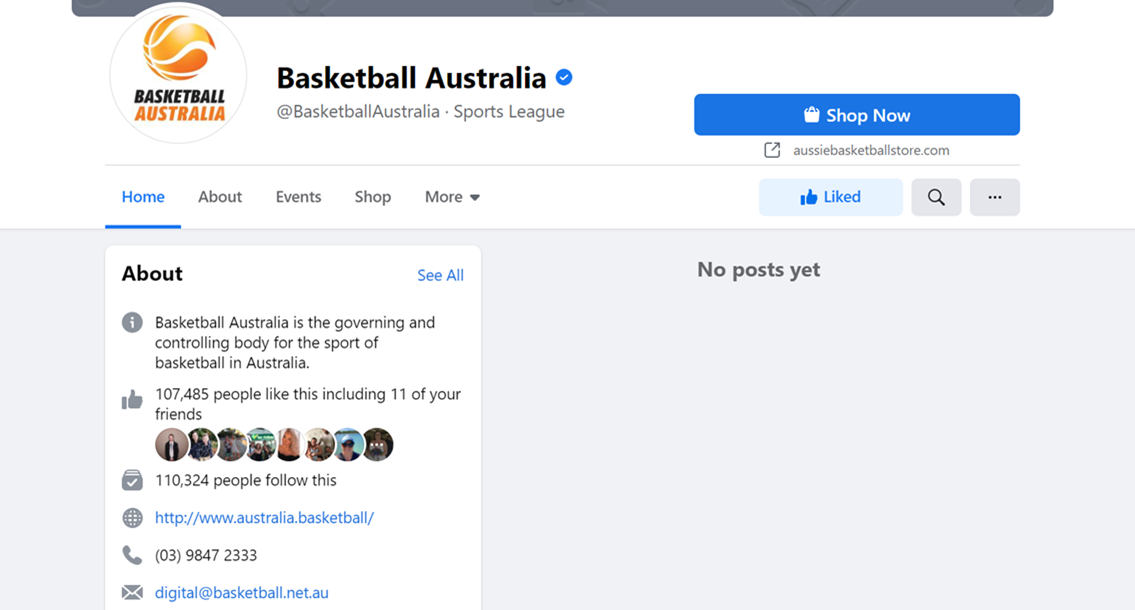Click the thumbs-up likes icon in About
The height and width of the screenshot is (610, 1135).
pos(132,398)
